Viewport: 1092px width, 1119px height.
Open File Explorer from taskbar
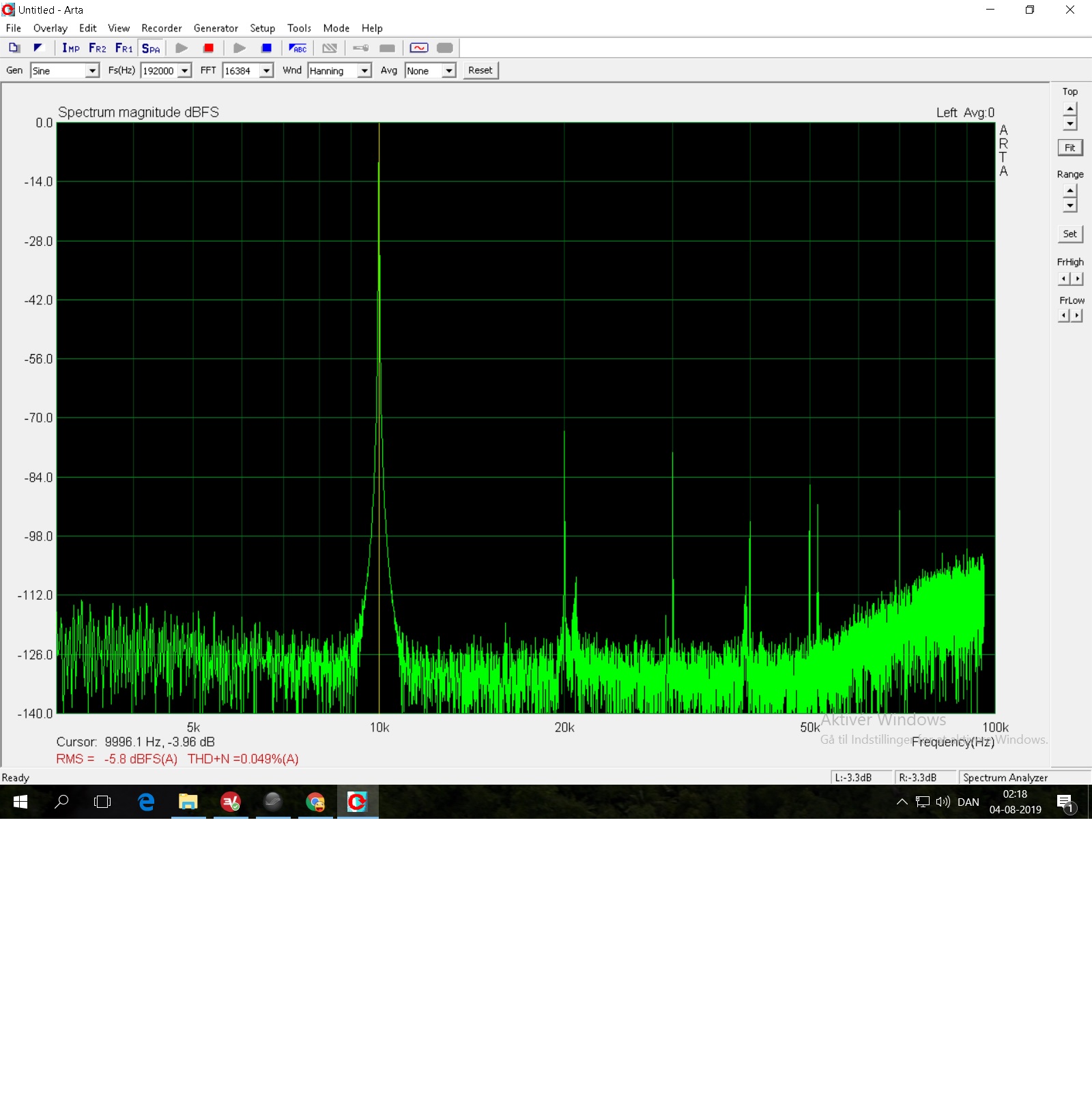(x=188, y=802)
